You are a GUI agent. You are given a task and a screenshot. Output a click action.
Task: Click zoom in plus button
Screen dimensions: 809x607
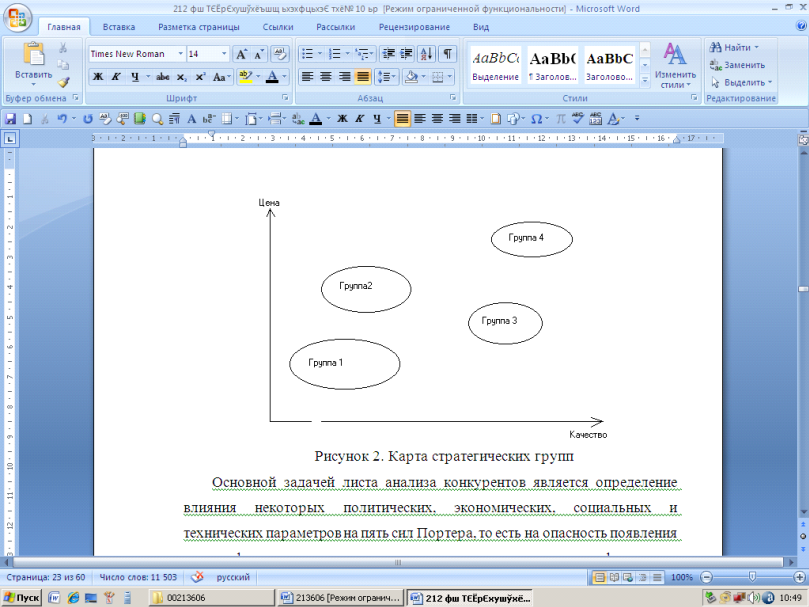point(800,577)
